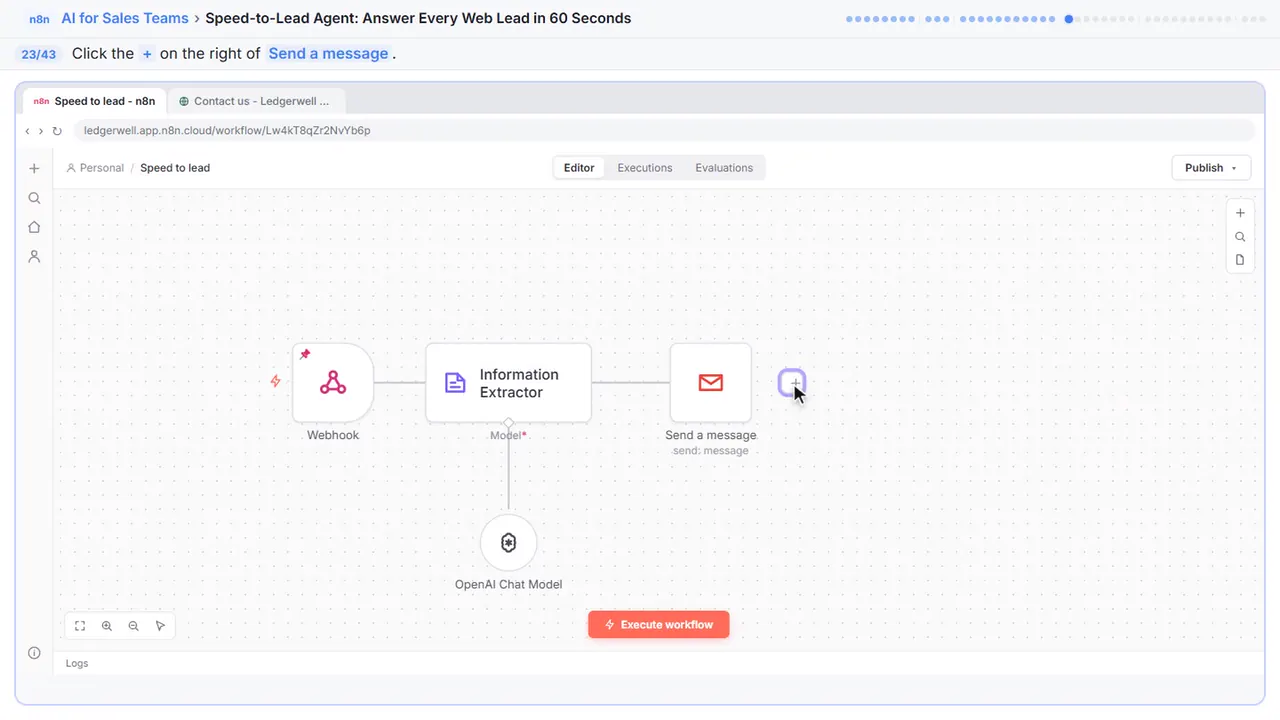Viewport: 1280px width, 720px height.
Task: Click the current step dot in progress indicator
Action: tap(1069, 18)
